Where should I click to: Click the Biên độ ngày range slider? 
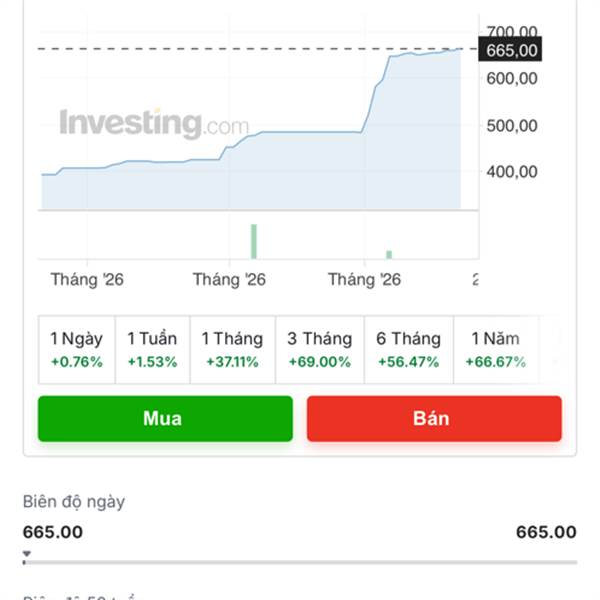(300, 562)
